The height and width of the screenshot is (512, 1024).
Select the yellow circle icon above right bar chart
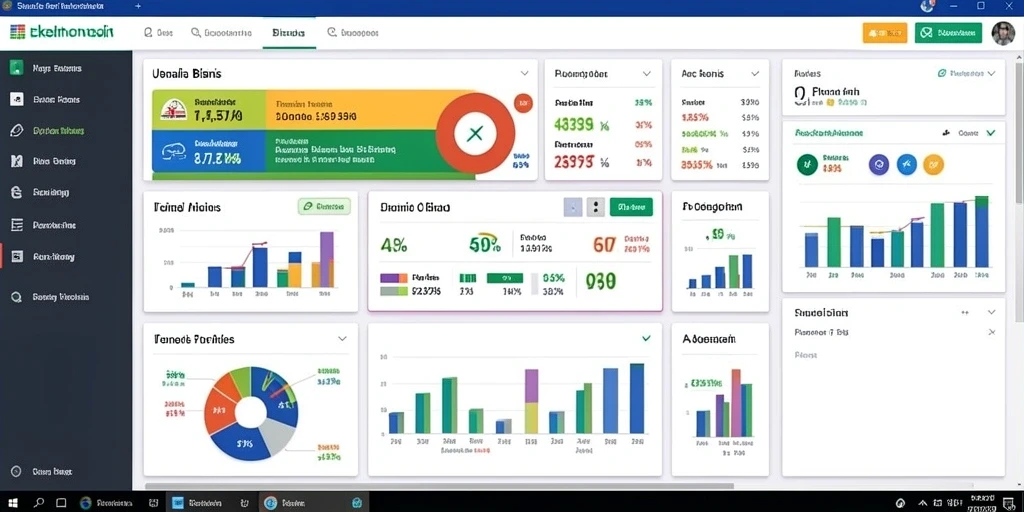click(933, 165)
